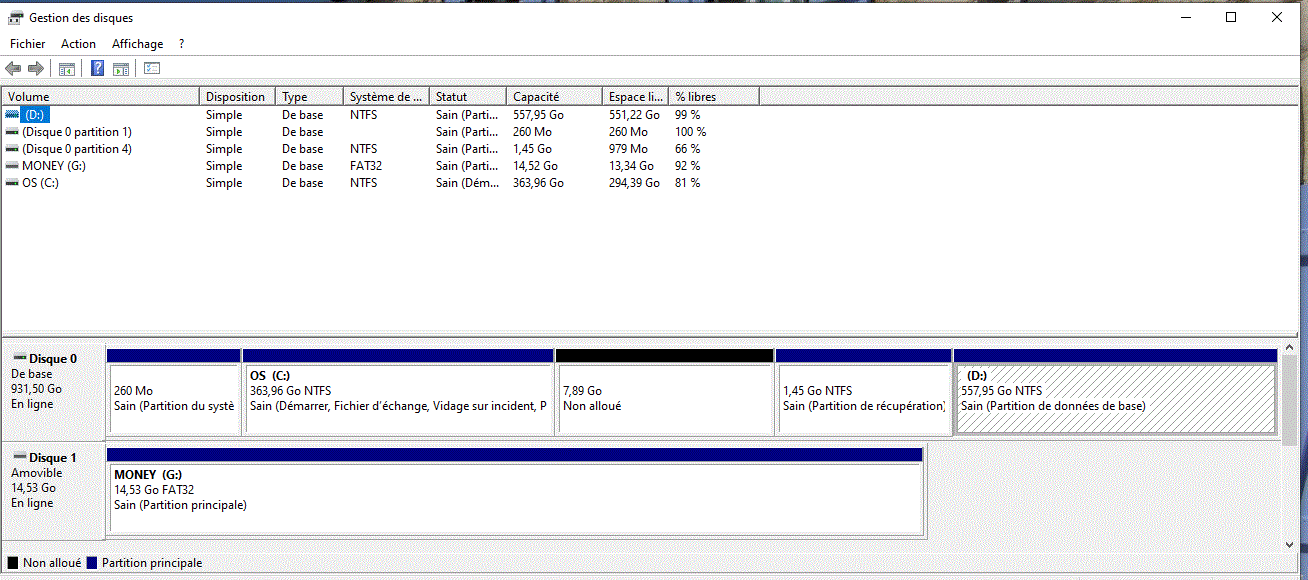Viewport: 1308px width, 580px height.
Task: Select the MONEY (G:) partition block on Disque 1
Action: point(515,491)
